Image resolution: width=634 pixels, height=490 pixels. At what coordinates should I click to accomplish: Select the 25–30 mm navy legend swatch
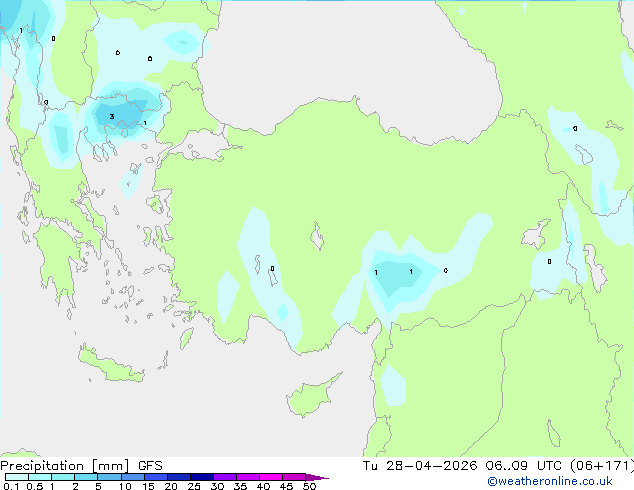pyautogui.click(x=202, y=477)
